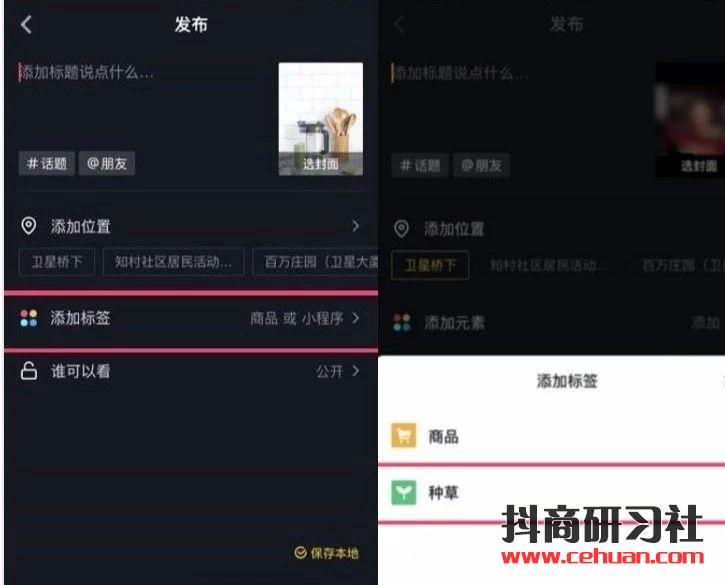Select the 百万庄园 location chip
725x585 pixels.
click(315, 262)
